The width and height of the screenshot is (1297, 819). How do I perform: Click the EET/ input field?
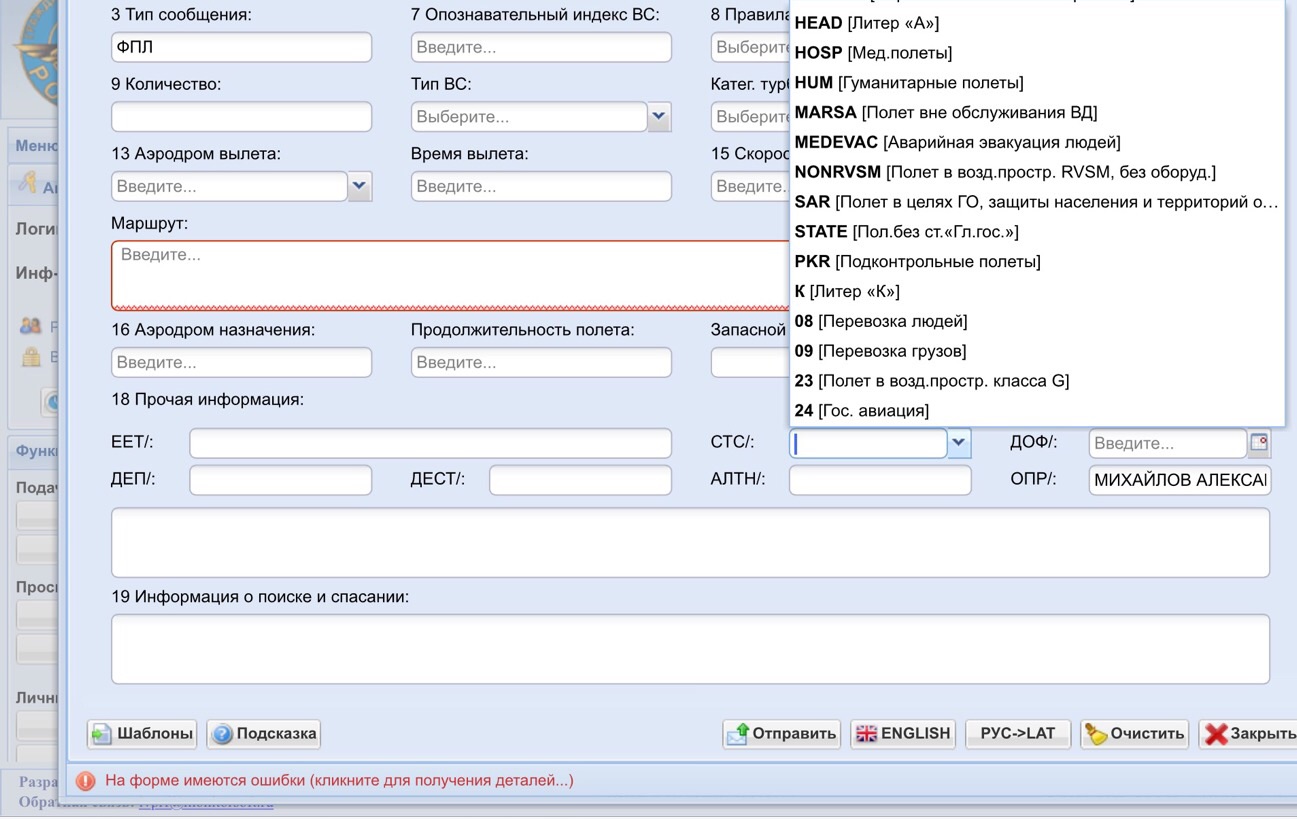(430, 443)
